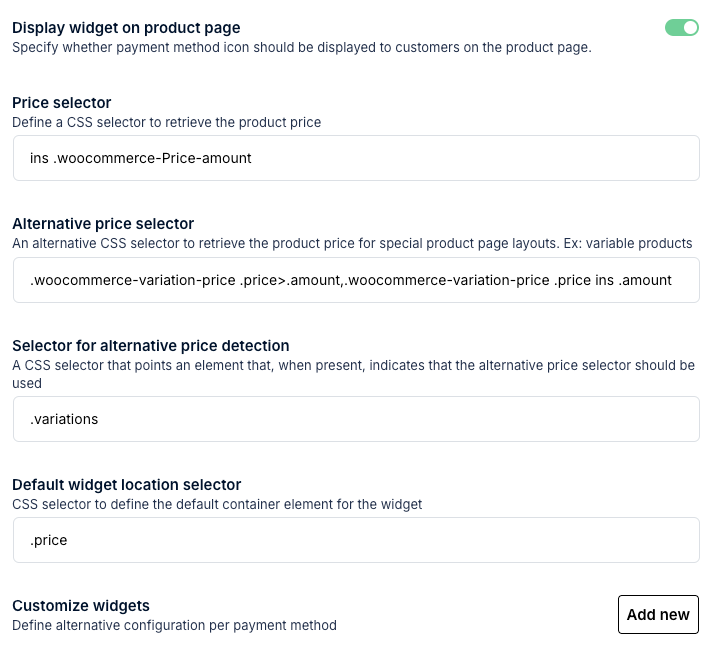Click the white knob on the green toggle

[690, 28]
